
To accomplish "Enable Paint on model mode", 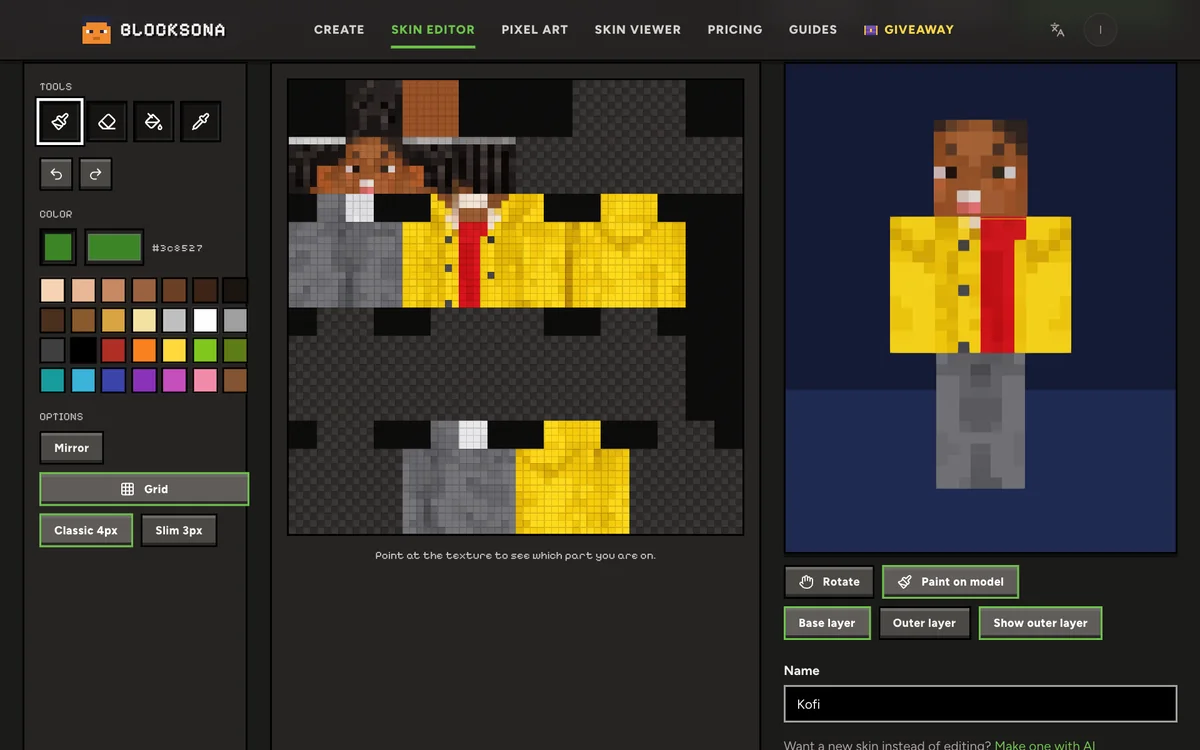I will coord(950,581).
